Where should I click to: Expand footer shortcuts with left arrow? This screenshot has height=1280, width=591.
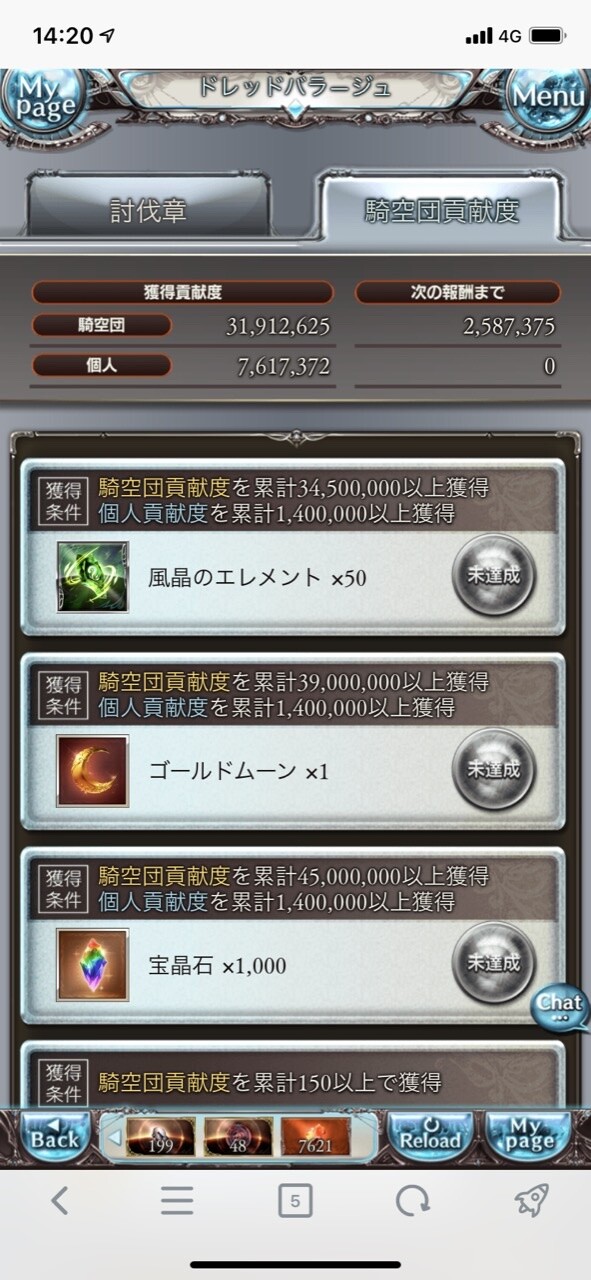click(113, 1136)
